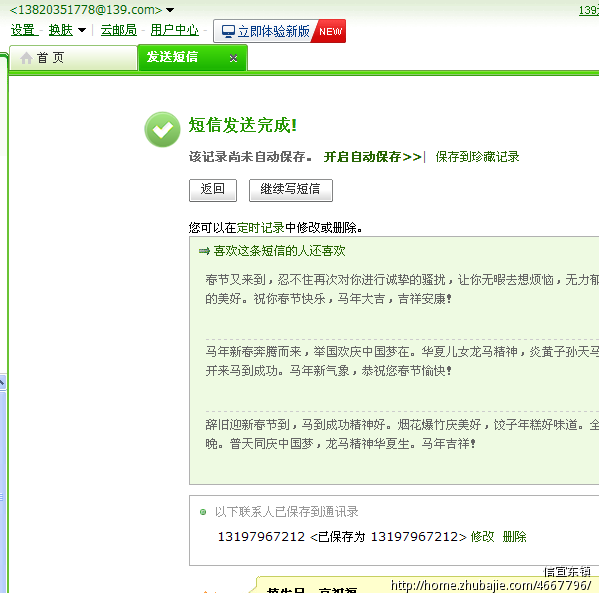This screenshot has width=599, height=593.
Task: Click the green bullet icon beside 以下联系人已保存到通讯录
Action: (203, 512)
